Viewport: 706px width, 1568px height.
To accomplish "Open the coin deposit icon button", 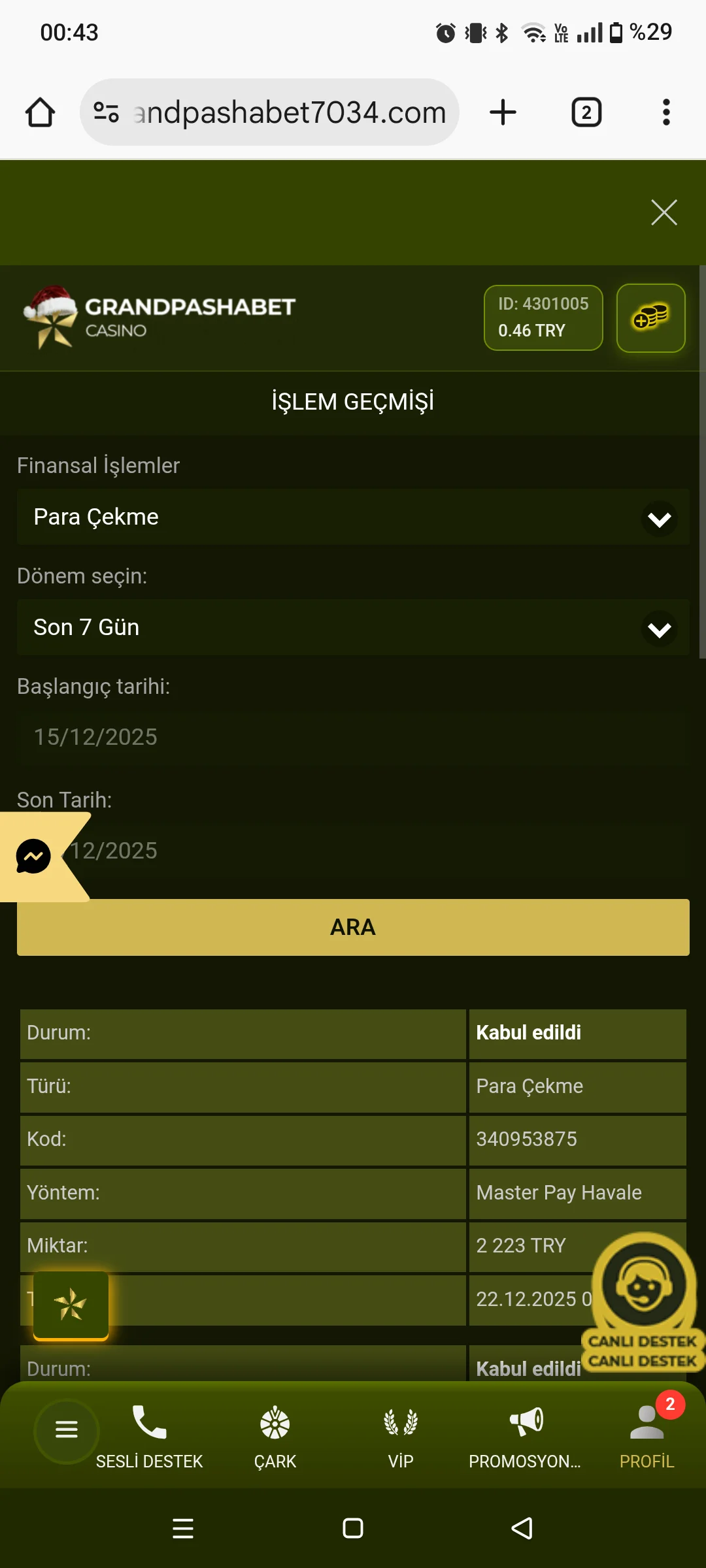I will [650, 318].
